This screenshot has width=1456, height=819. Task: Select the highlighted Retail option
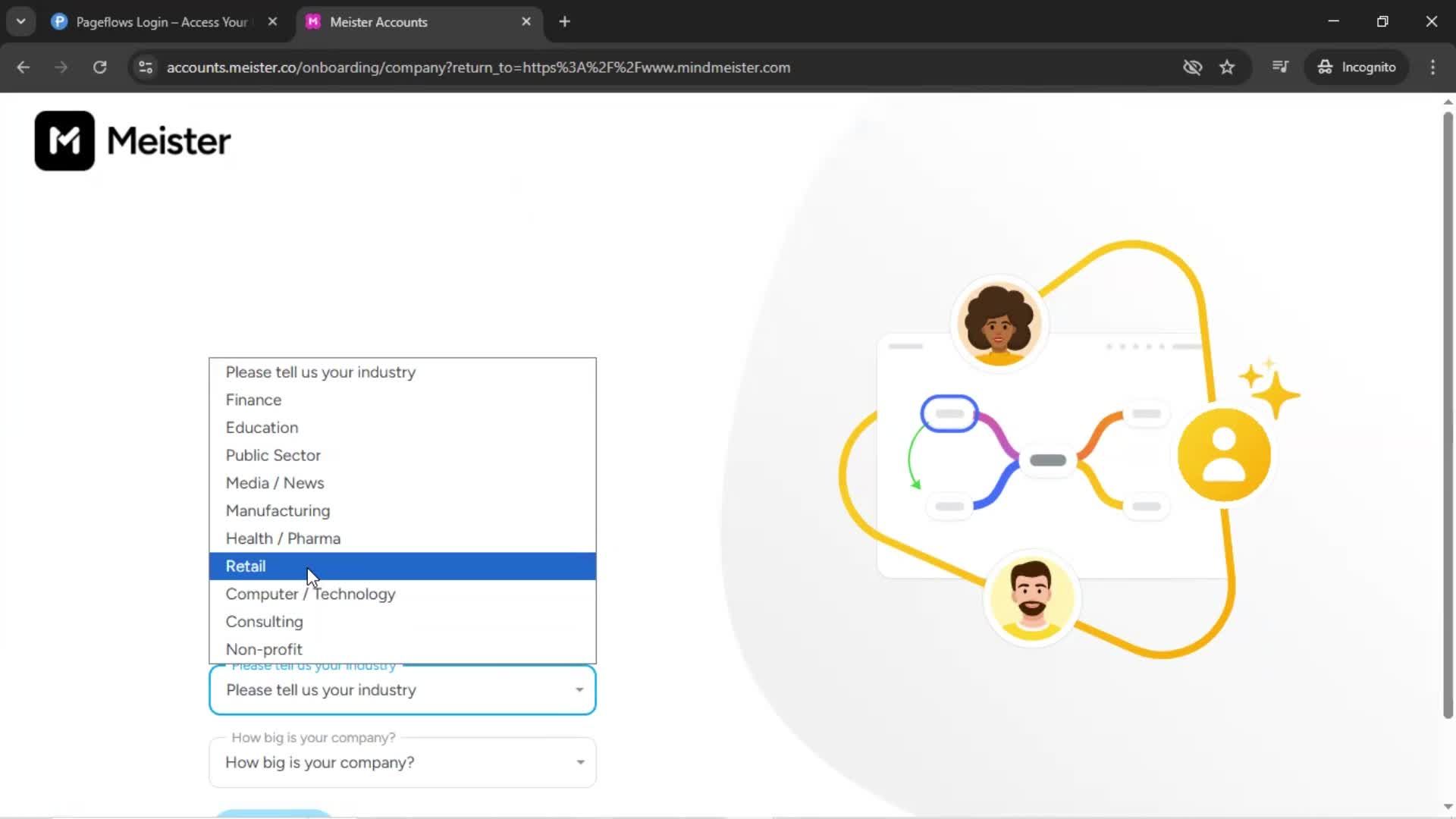click(x=402, y=566)
